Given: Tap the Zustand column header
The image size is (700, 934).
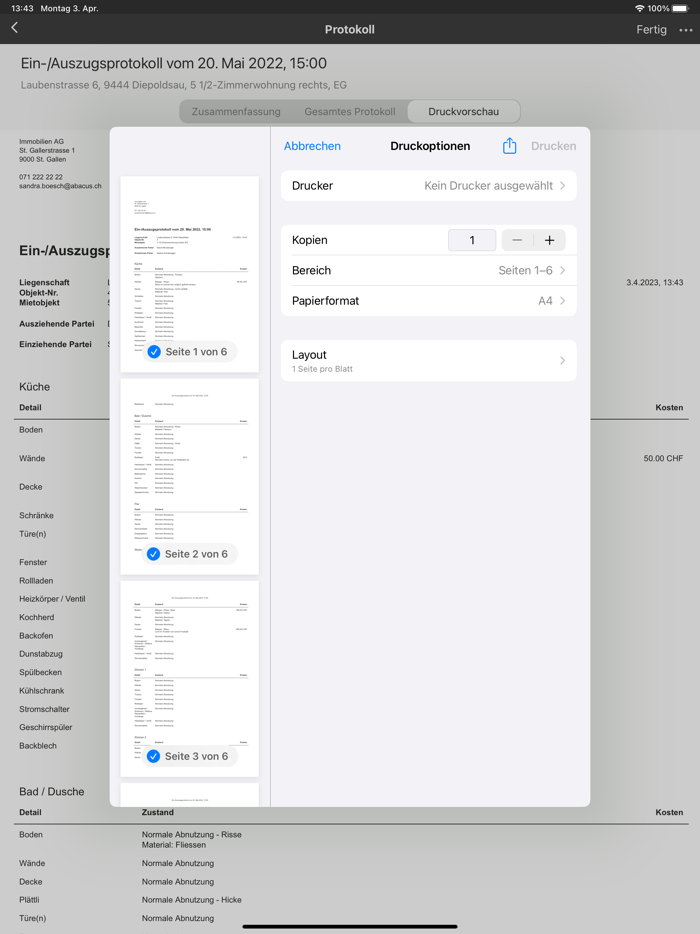Looking at the screenshot, I should click(158, 812).
